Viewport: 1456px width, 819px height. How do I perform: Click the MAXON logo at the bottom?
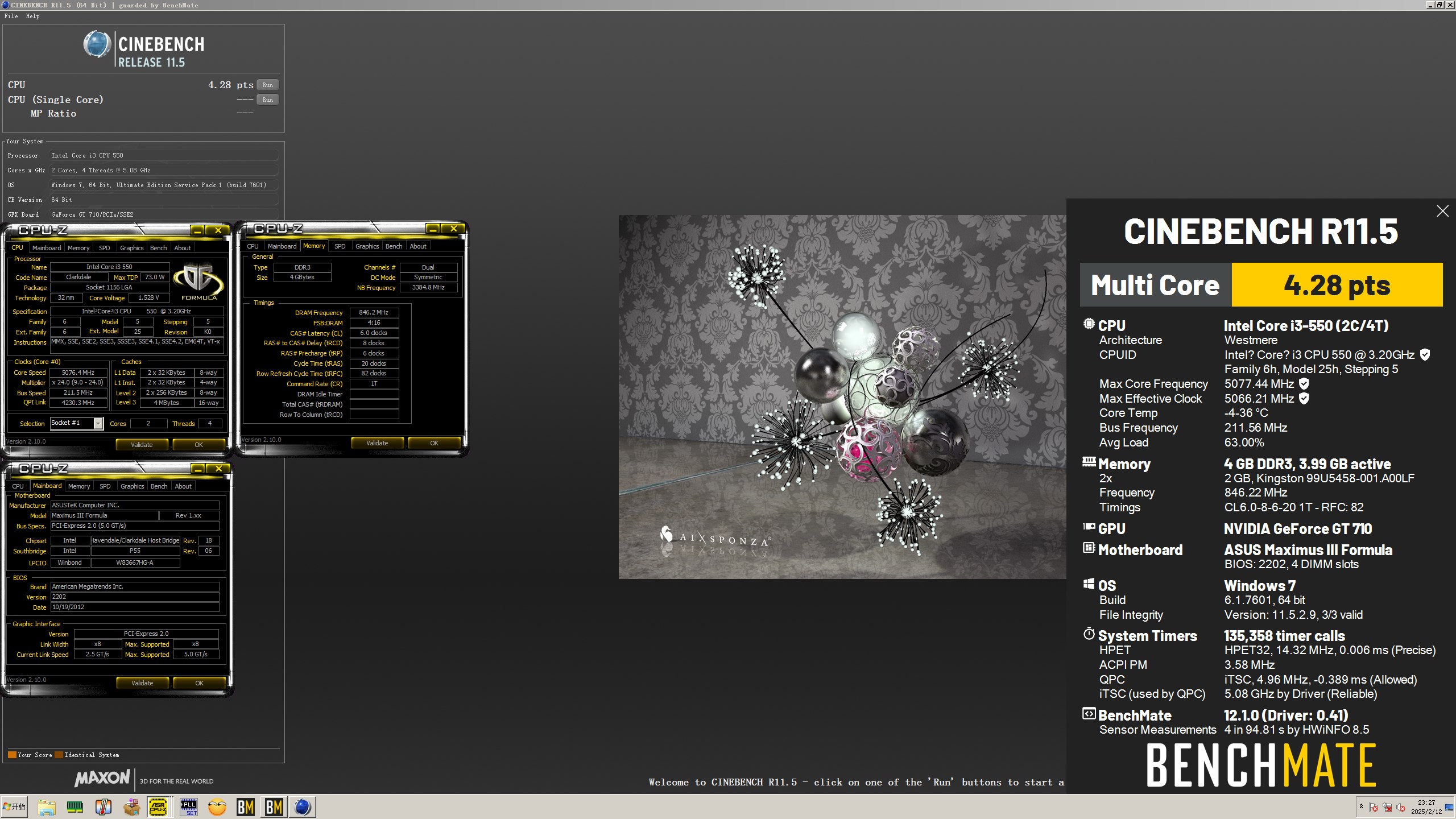point(102,778)
